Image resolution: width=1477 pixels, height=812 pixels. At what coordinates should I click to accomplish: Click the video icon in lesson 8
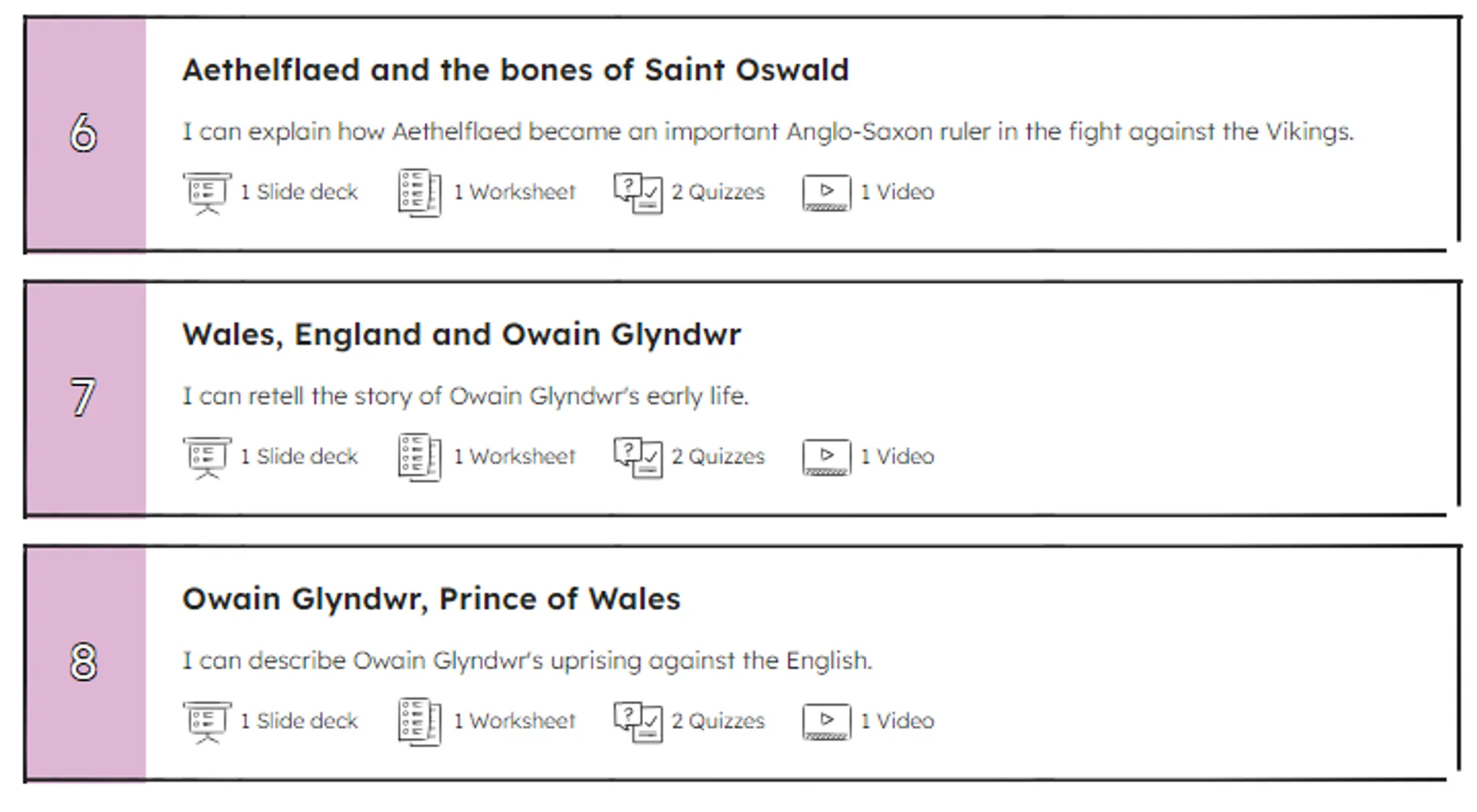[x=826, y=721]
